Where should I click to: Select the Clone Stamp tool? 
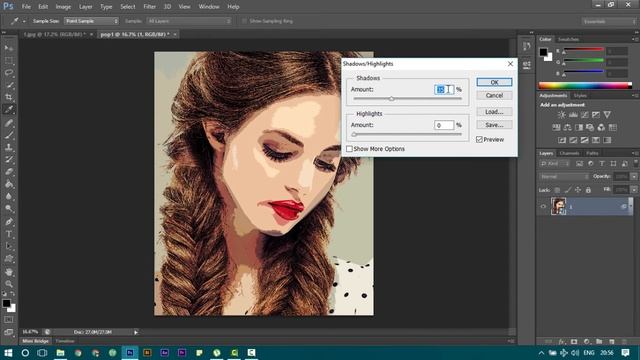[x=9, y=147]
